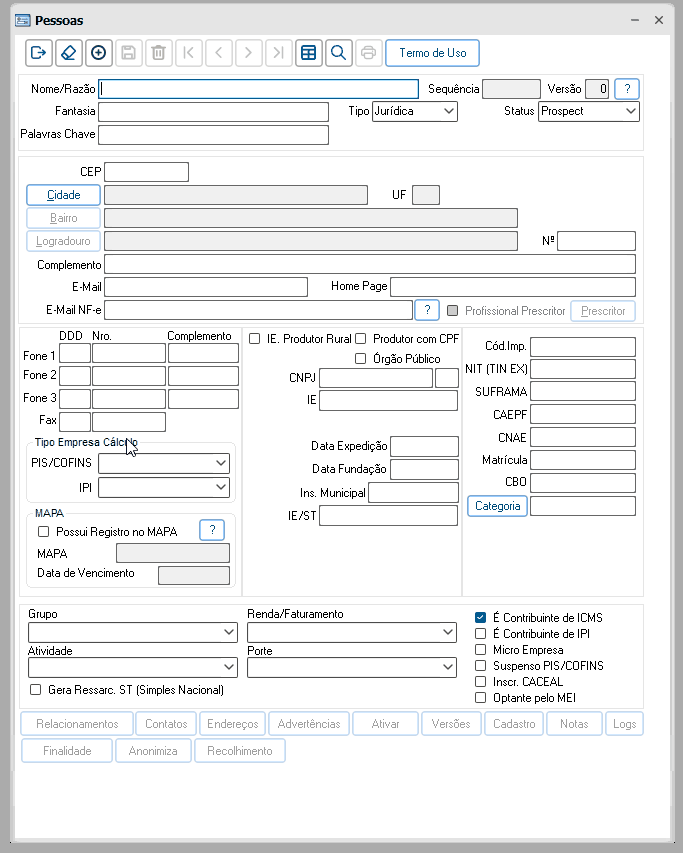Expand the Grupo dropdown
Image resolution: width=683 pixels, height=853 pixels.
[x=133, y=632]
